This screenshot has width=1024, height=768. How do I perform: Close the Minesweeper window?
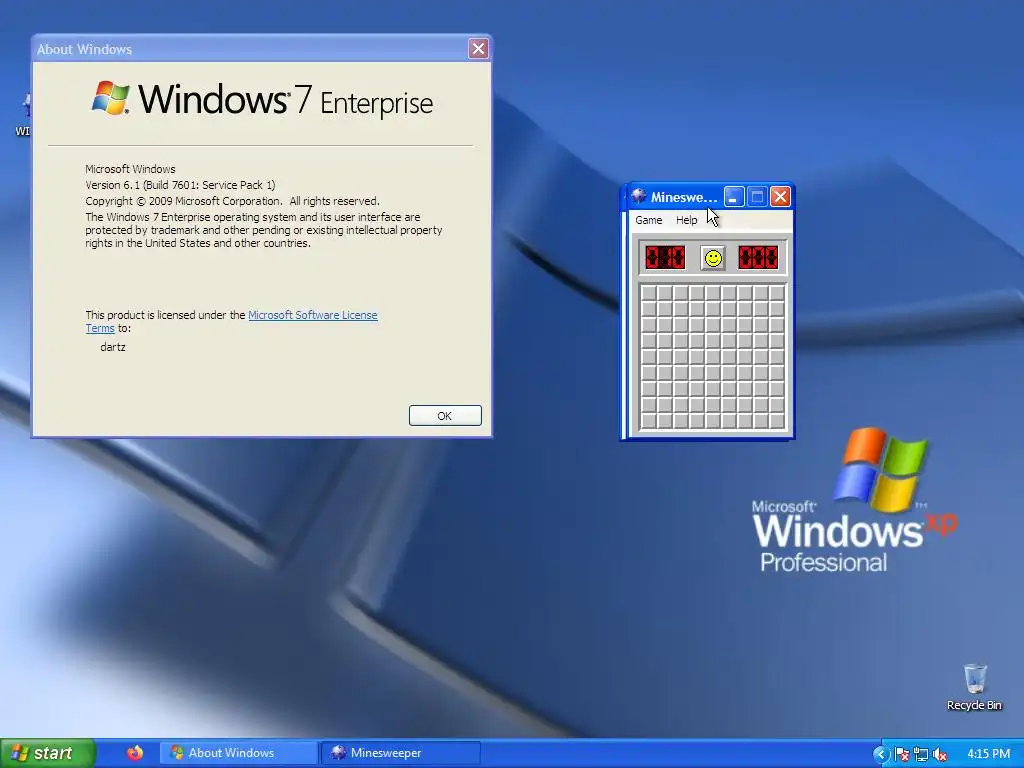point(780,197)
